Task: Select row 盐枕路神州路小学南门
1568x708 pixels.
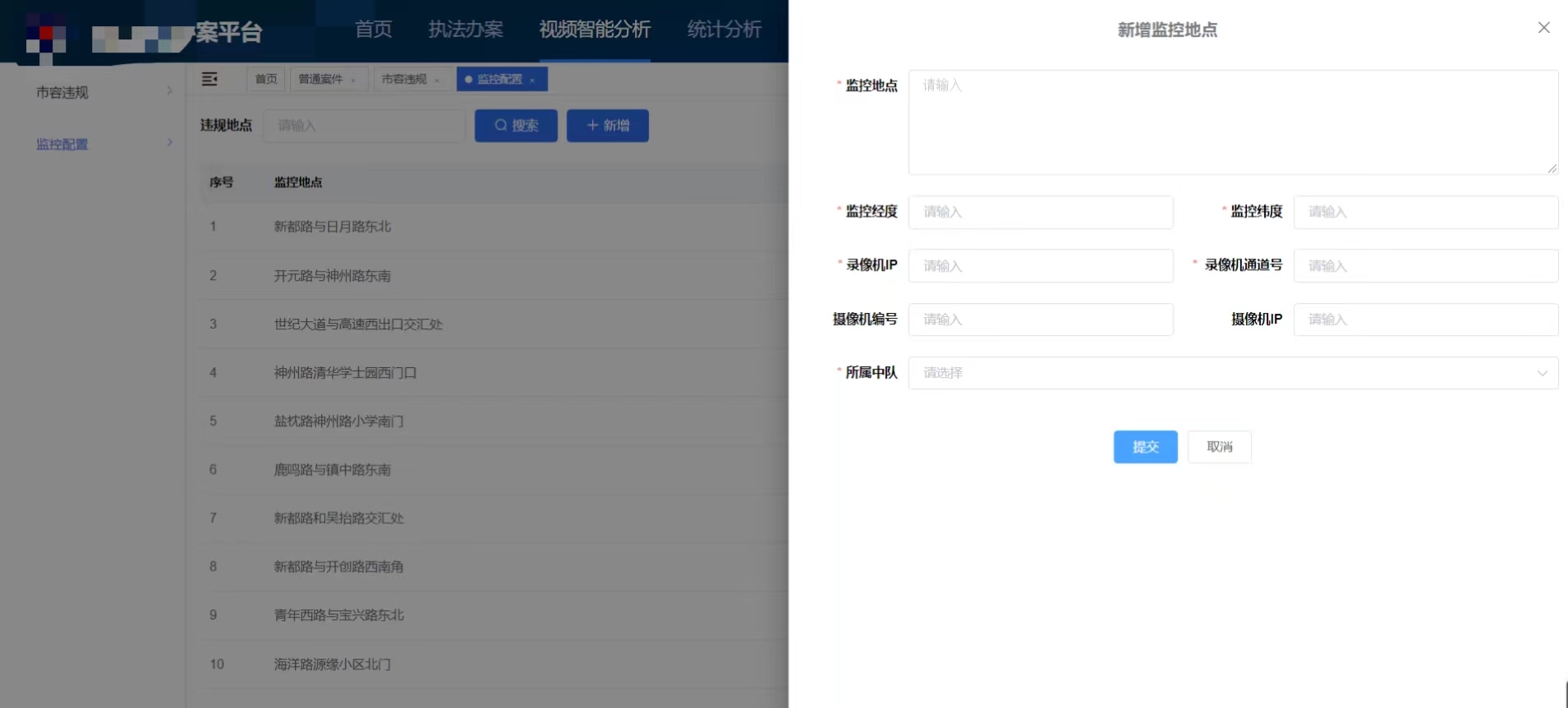Action: [491, 421]
